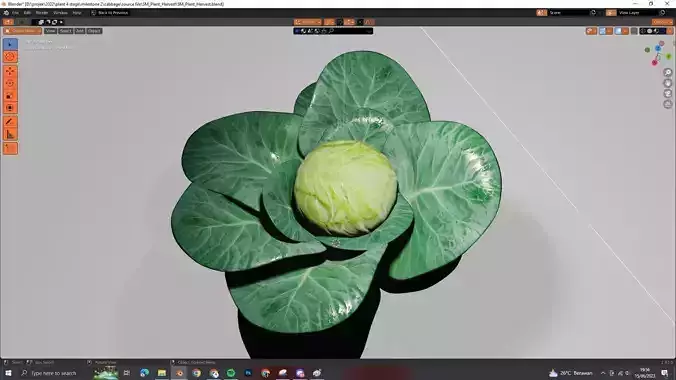Toggle the camera view icon
Viewport: 676px width, 380px height.
coord(667,94)
